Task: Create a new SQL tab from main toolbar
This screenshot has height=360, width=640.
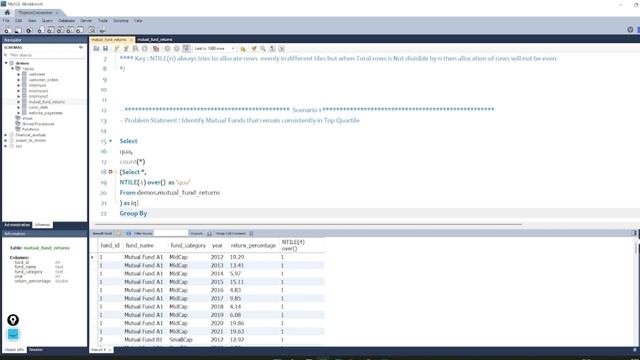Action: click(x=7, y=30)
